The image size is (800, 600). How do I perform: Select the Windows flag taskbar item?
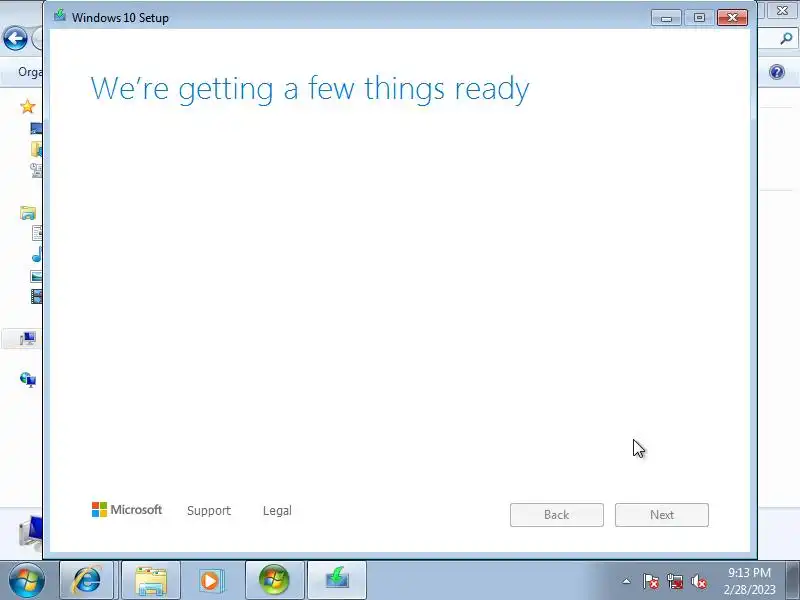(274, 581)
